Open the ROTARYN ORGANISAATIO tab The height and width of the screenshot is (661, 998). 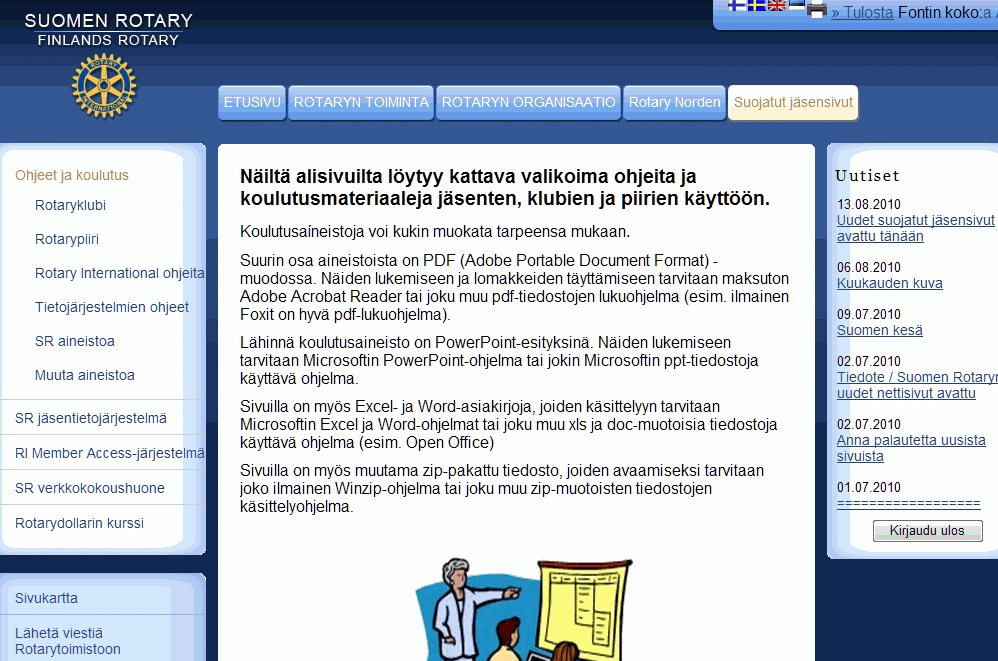[528, 102]
